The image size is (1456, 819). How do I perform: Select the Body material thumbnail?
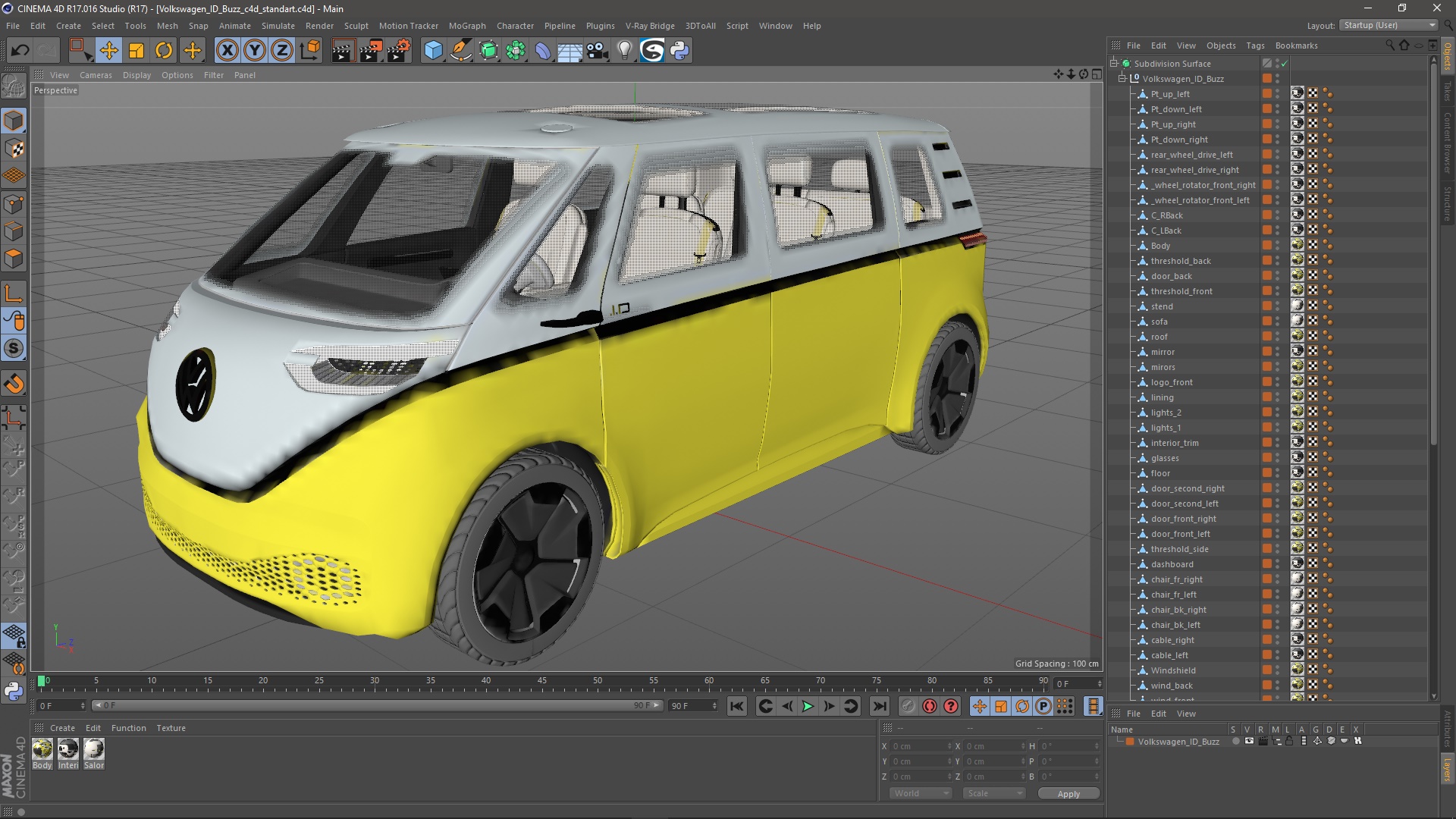click(x=42, y=750)
